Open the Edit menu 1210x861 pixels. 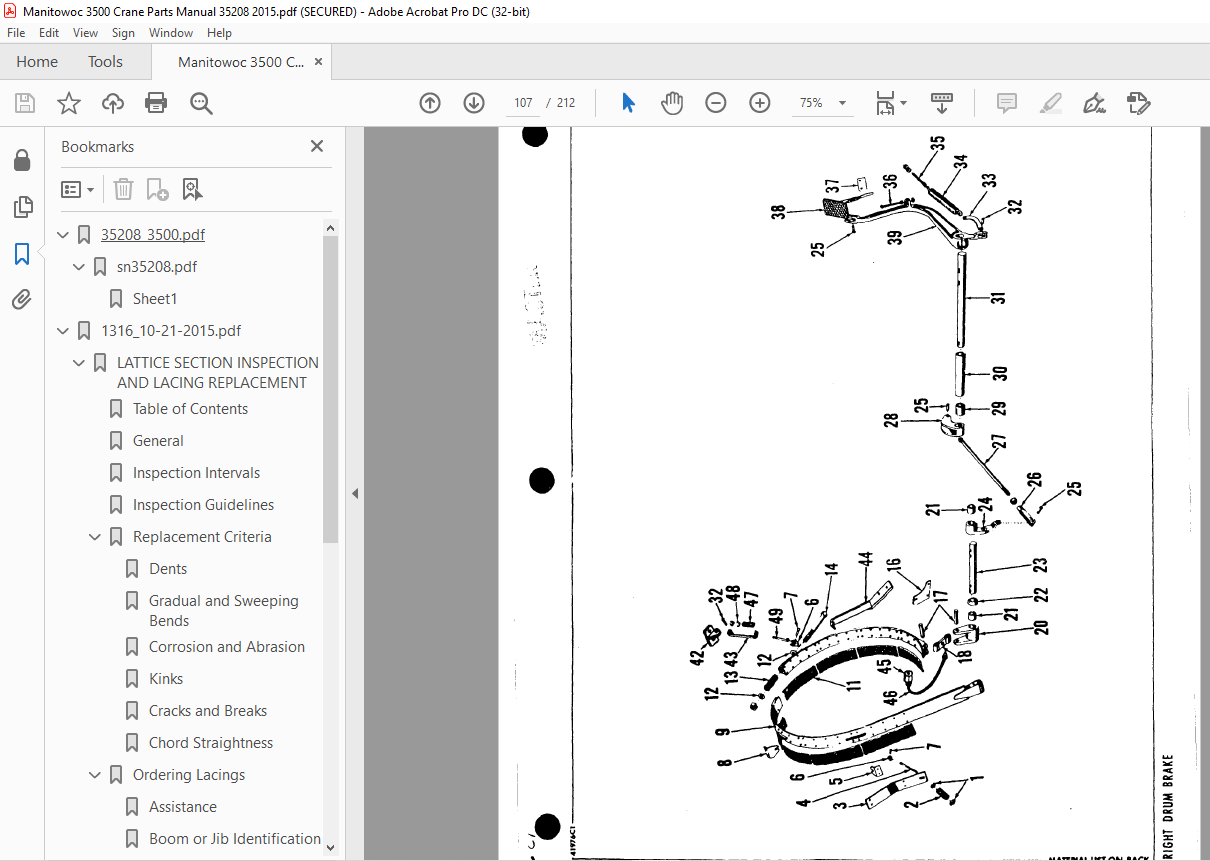pos(49,33)
